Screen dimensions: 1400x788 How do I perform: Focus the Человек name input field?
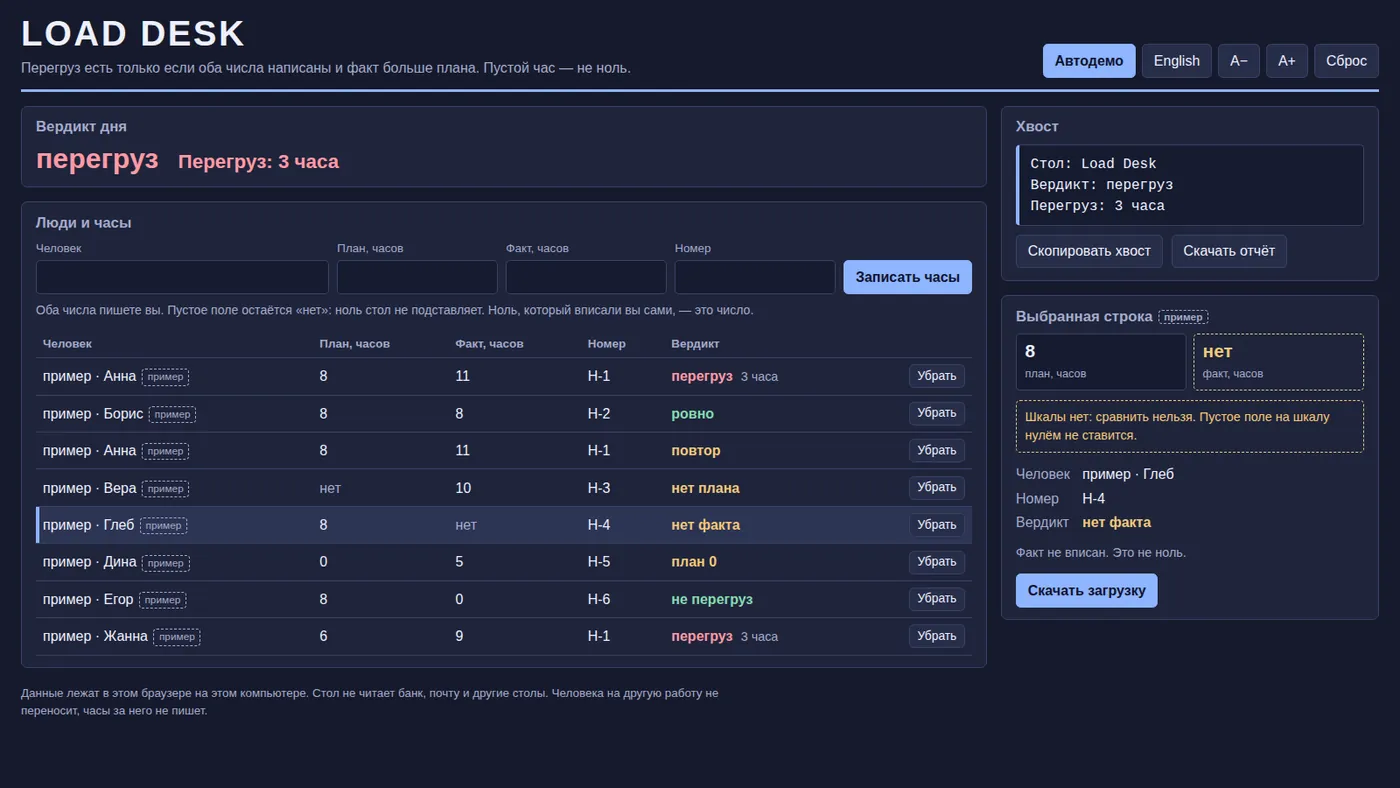coord(182,277)
